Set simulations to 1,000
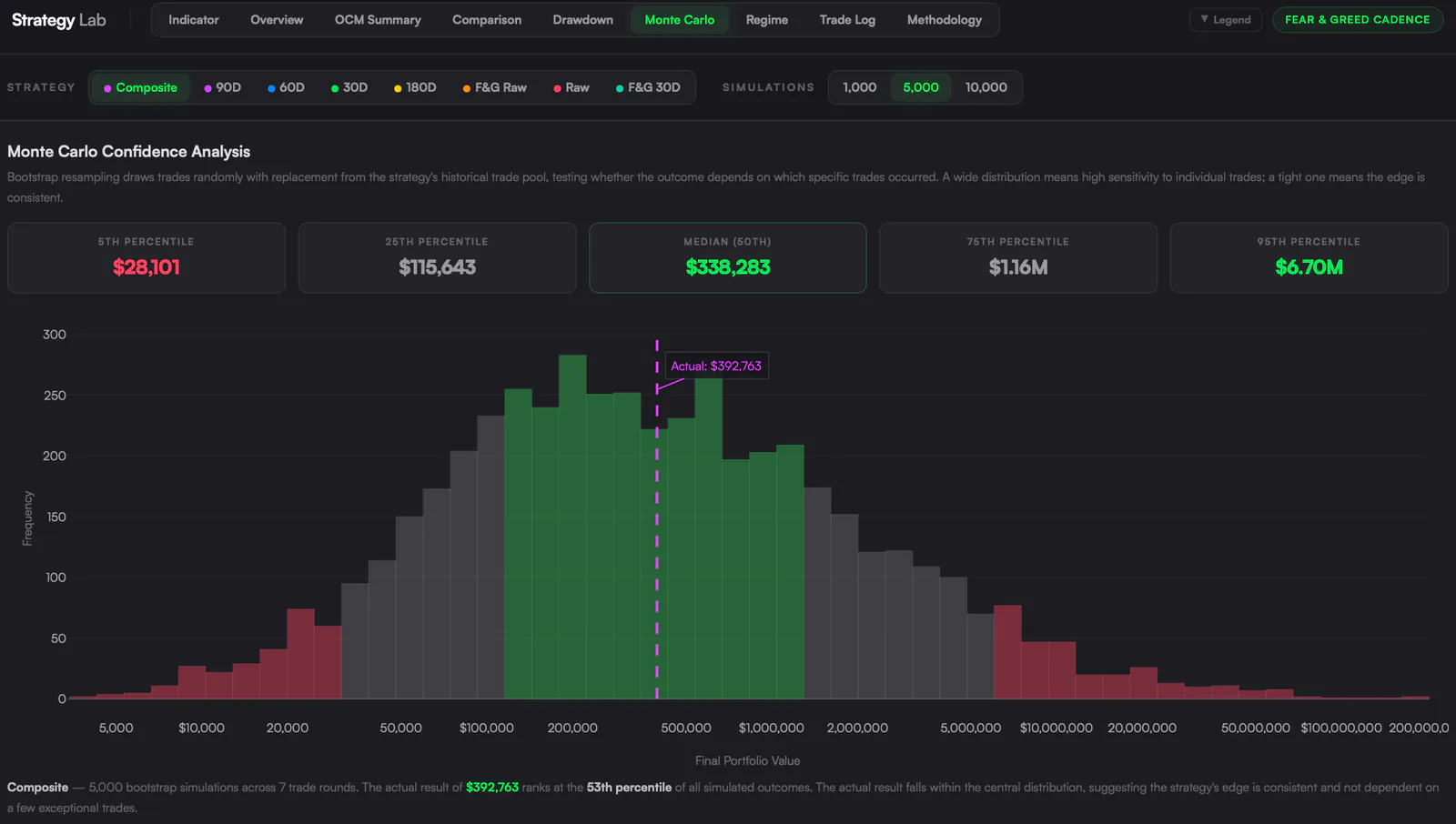Image resolution: width=1456 pixels, height=824 pixels. [x=859, y=87]
